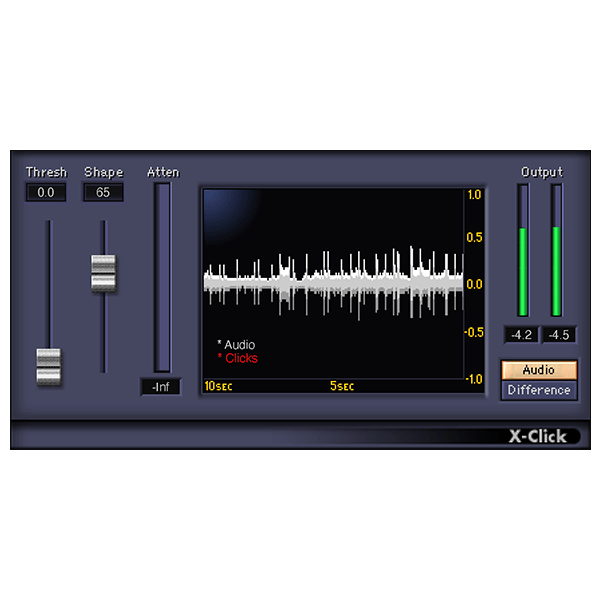Viewport: 600px width, 600px height.
Task: Click the 1.0 amplitude scale label
Action: click(474, 195)
